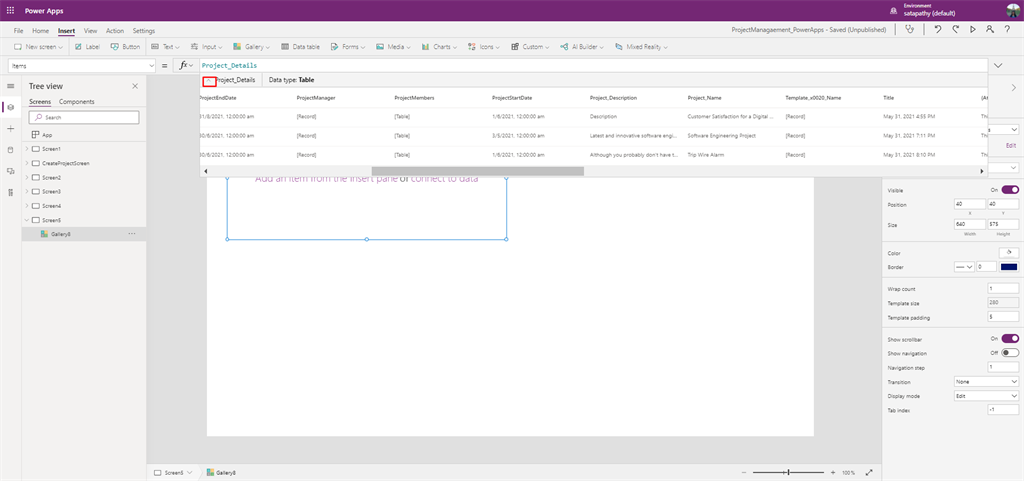Open the app launcher waffle icon

pyautogui.click(x=10, y=10)
